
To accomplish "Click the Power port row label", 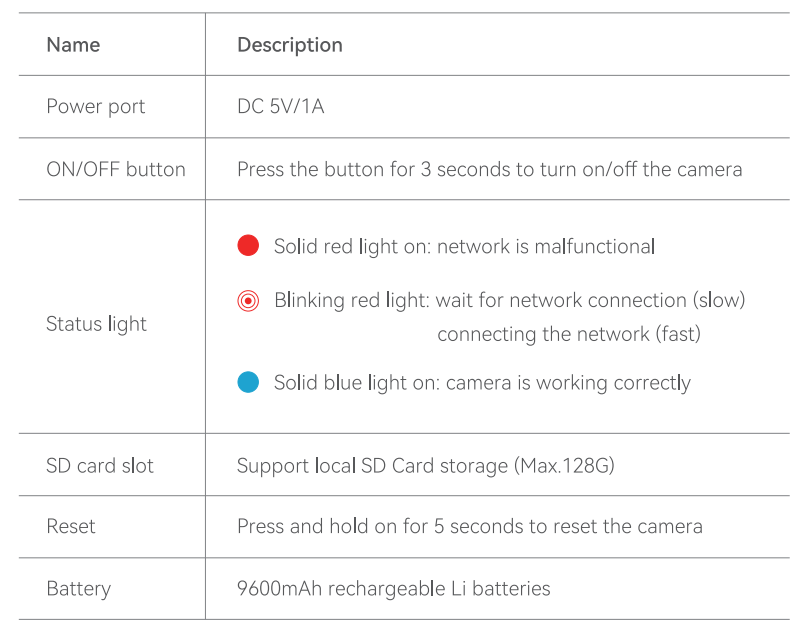I will click(x=96, y=107).
